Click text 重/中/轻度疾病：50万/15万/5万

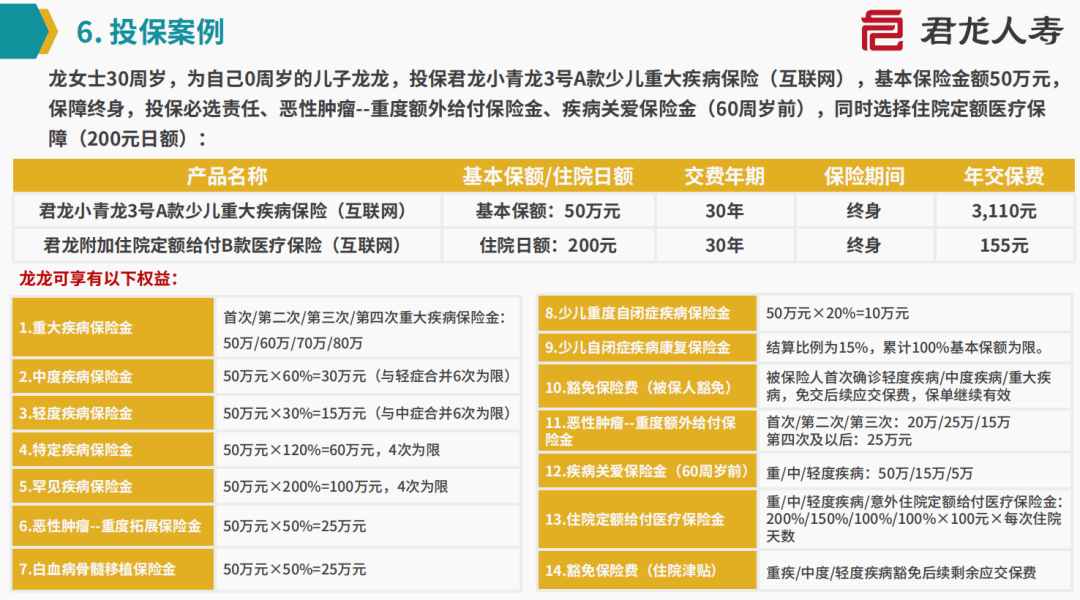[869, 473]
